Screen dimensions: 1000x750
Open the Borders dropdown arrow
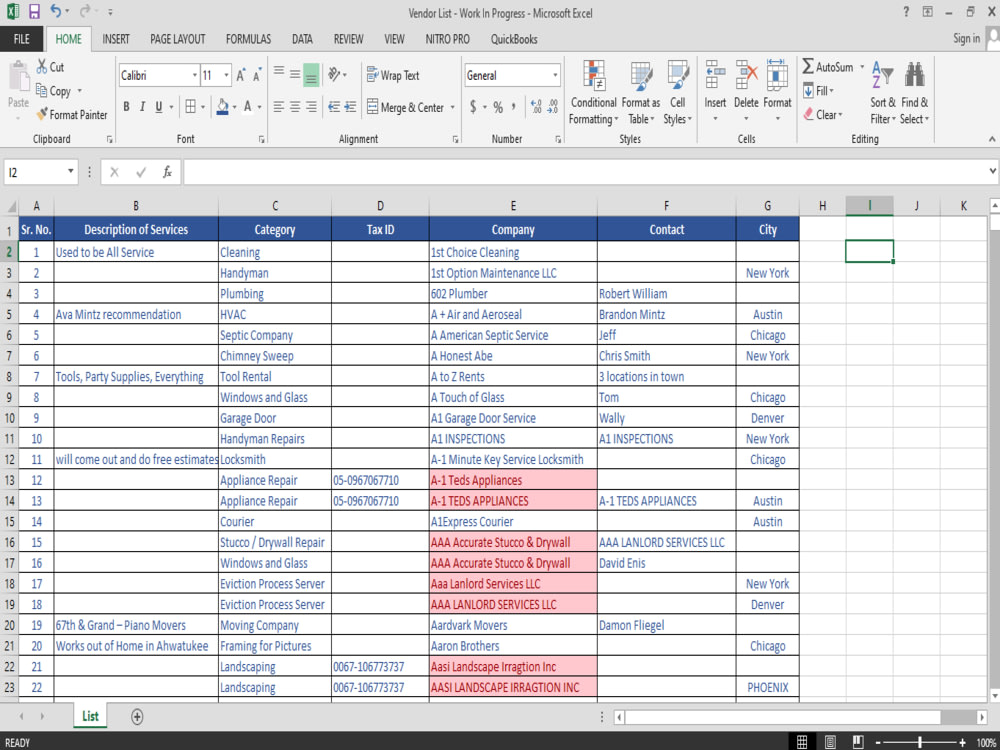point(203,107)
